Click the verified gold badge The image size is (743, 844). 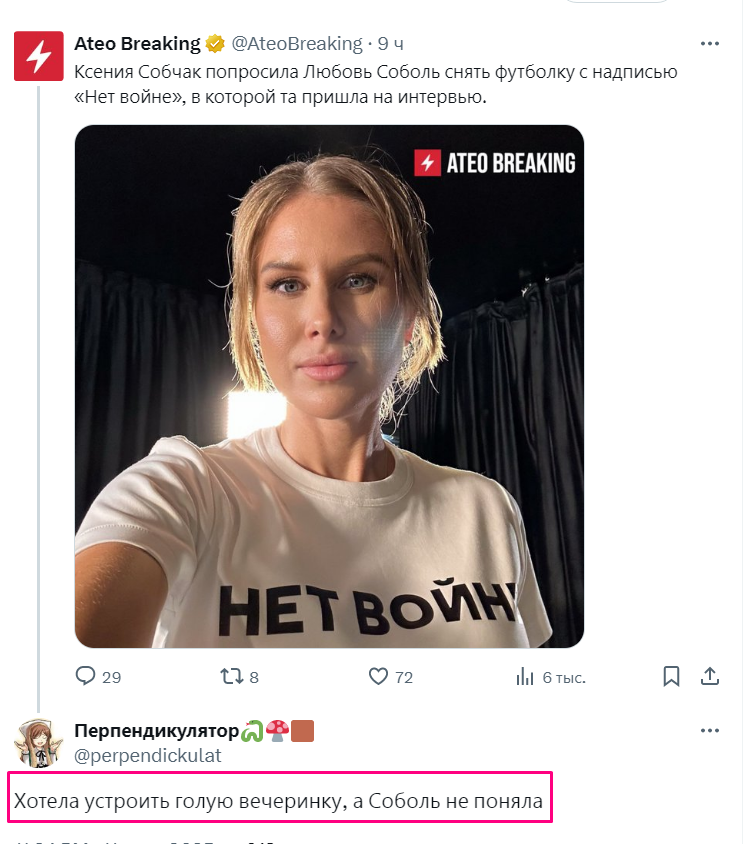(x=215, y=44)
